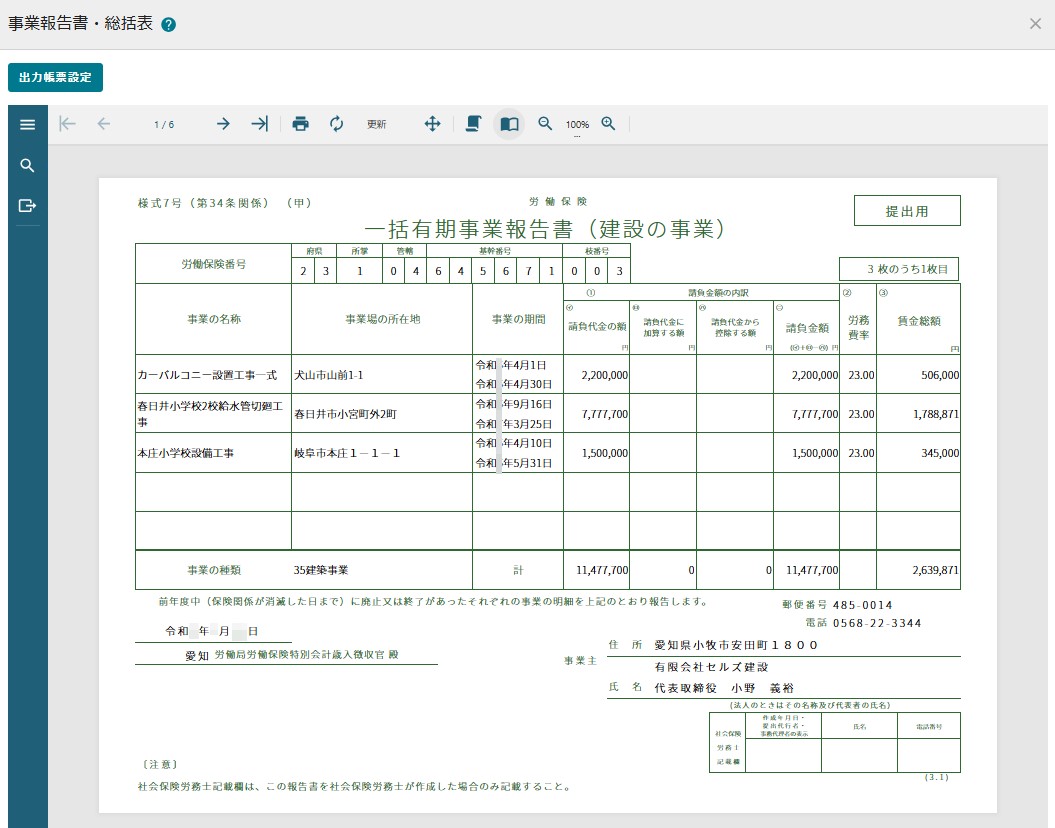1055x828 pixels.
Task: Toggle the single page view icon
Action: pos(509,124)
